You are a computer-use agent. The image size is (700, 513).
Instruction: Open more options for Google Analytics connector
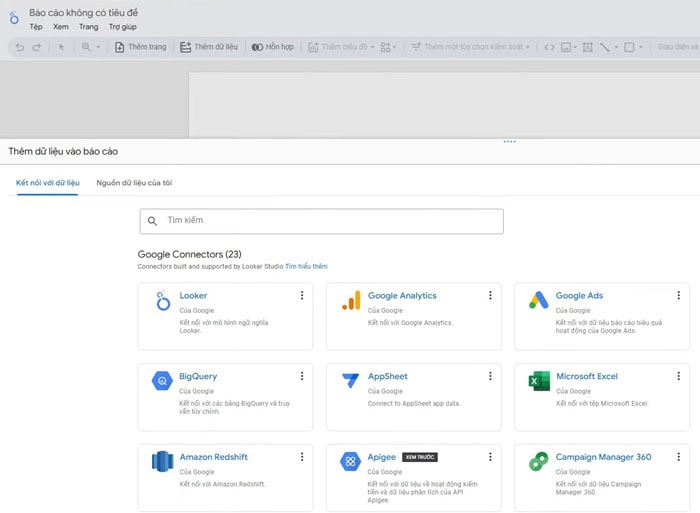(490, 295)
